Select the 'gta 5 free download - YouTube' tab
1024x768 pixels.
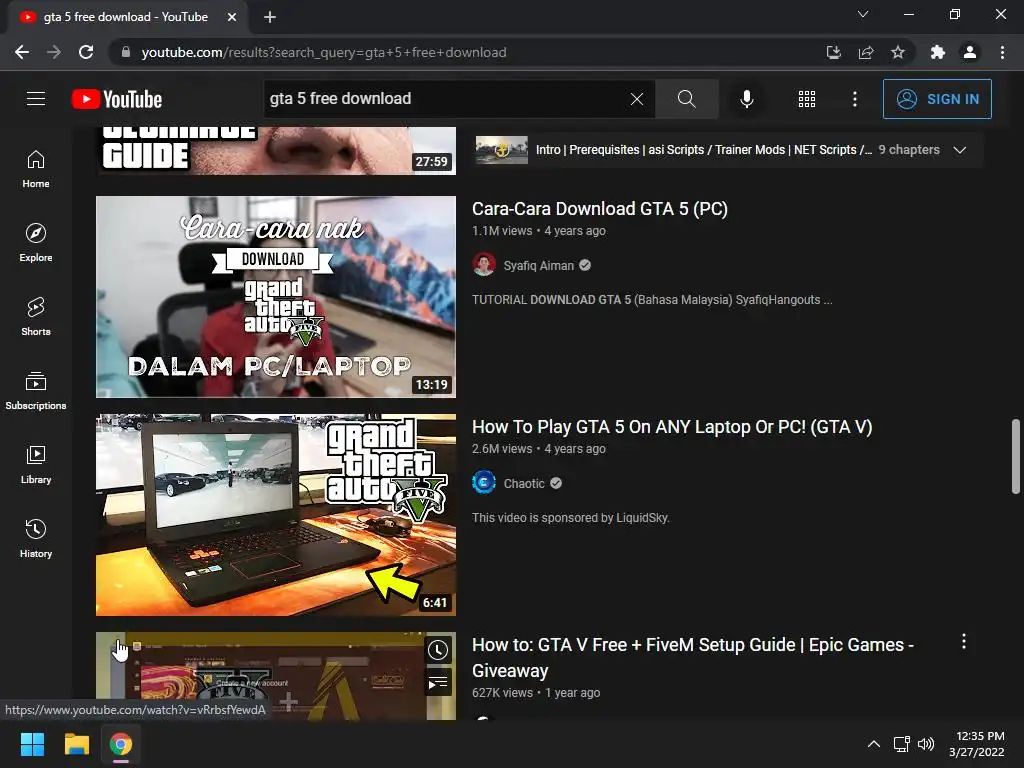(x=127, y=17)
